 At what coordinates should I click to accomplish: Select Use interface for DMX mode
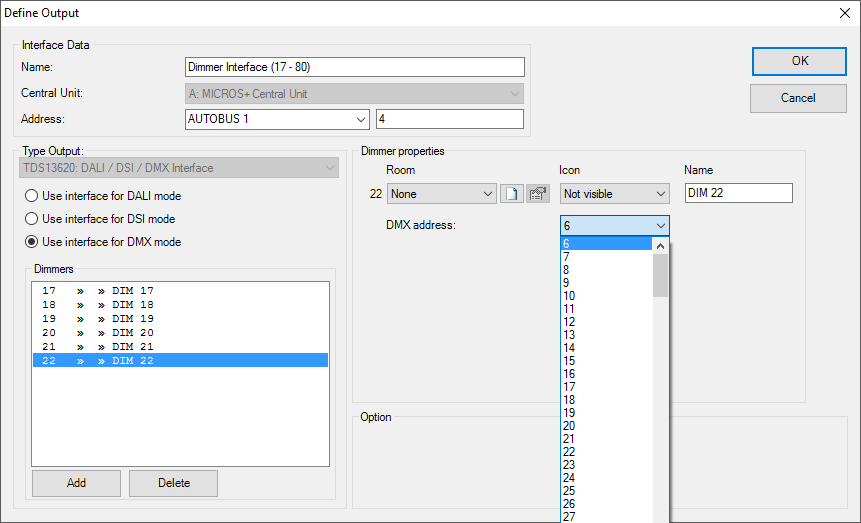pyautogui.click(x=32, y=242)
